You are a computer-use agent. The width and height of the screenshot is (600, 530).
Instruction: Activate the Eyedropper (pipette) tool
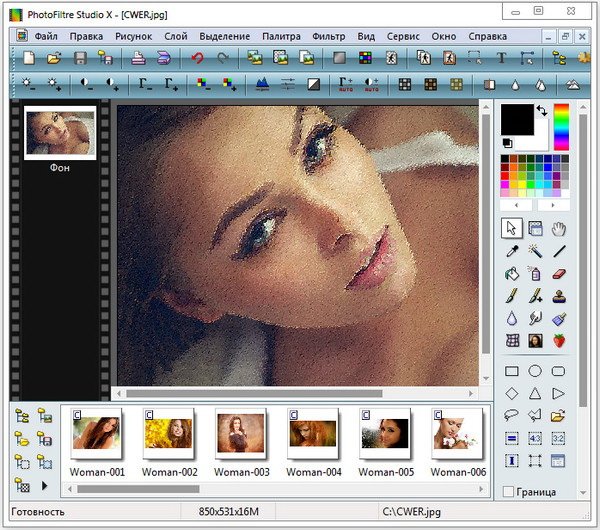coord(512,251)
